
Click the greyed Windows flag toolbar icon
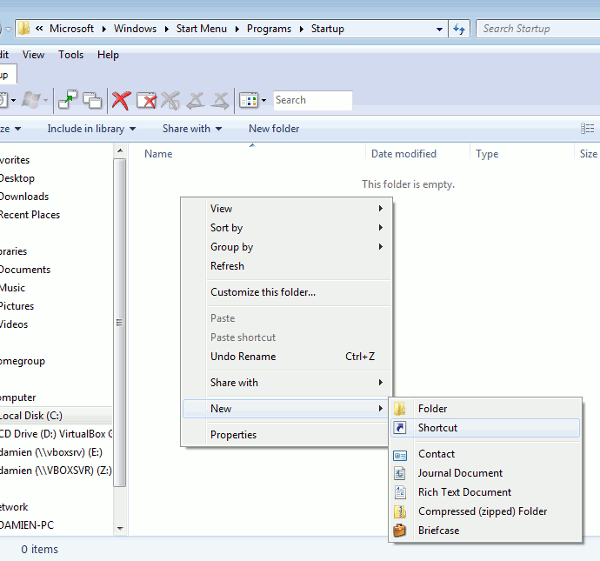click(x=31, y=100)
